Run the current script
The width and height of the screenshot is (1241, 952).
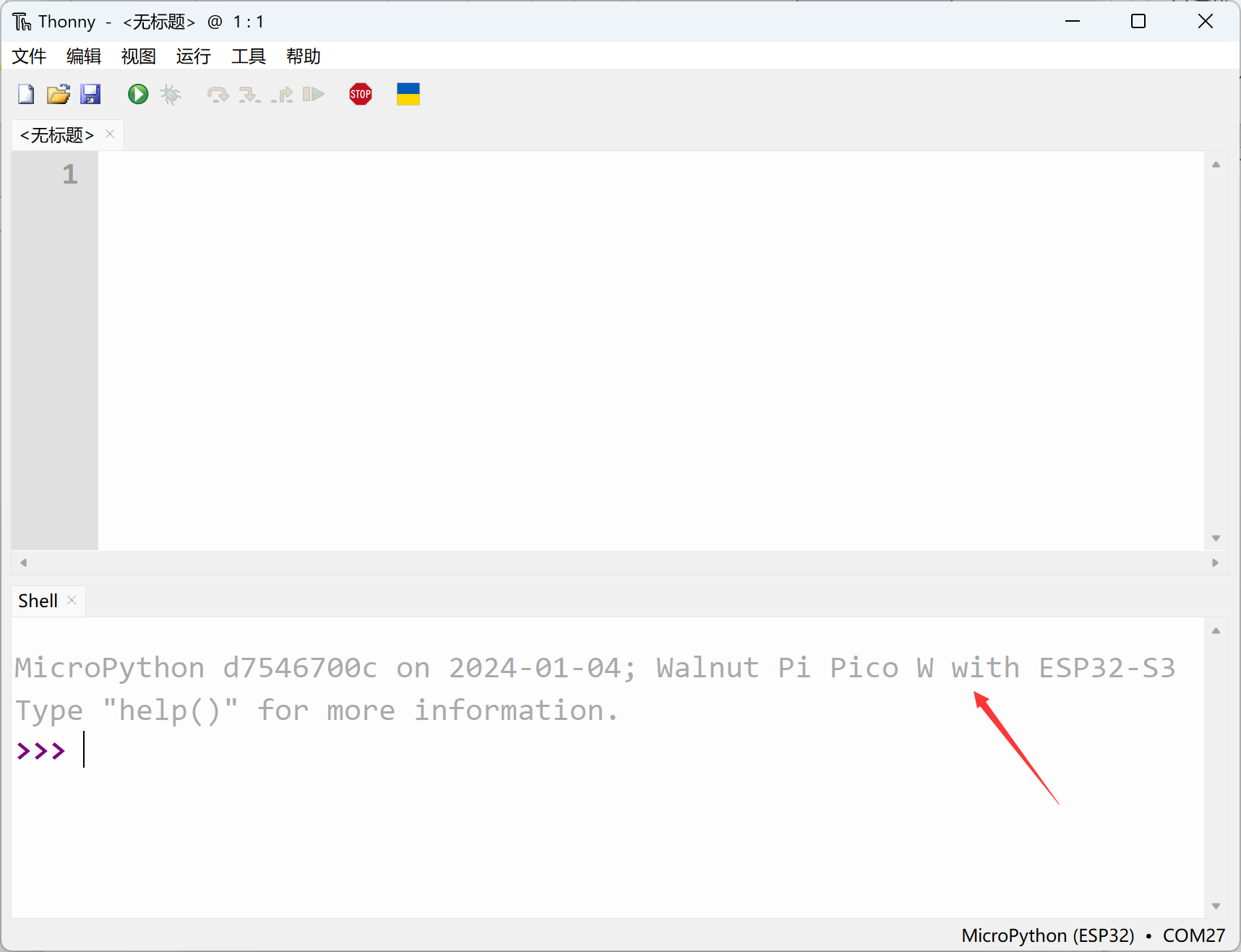tap(137, 94)
